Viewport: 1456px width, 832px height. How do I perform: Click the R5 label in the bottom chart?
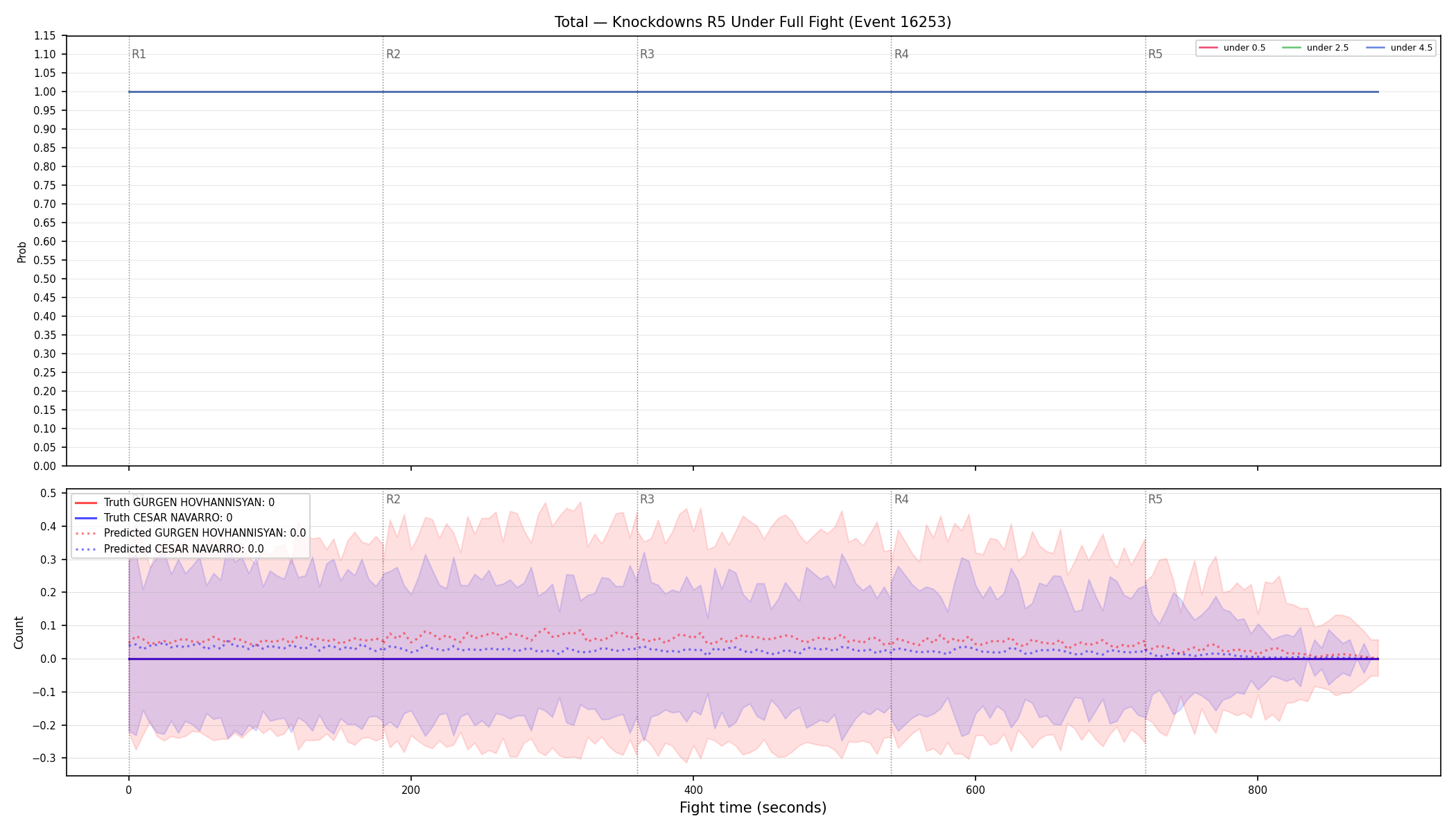[1155, 499]
